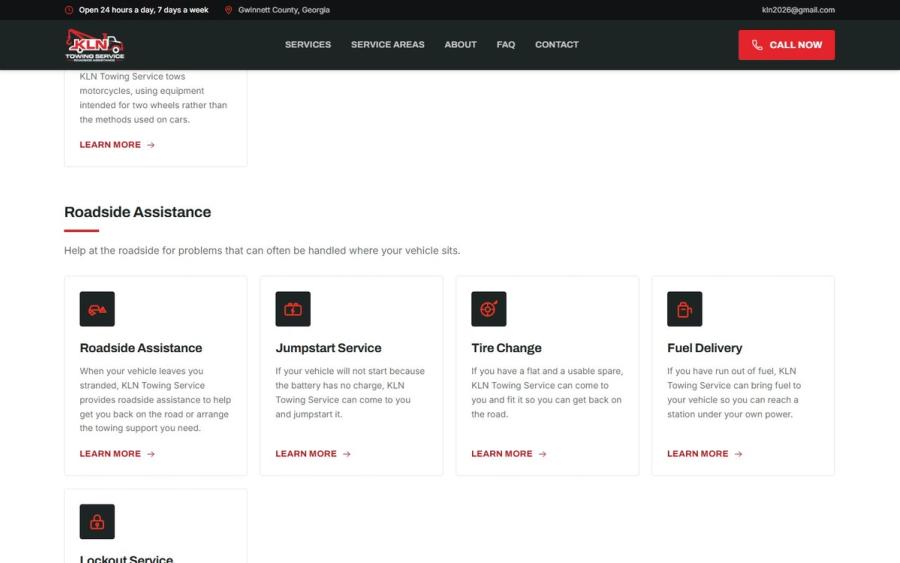Click the 'Help at the roadside' subtitle

(x=262, y=250)
